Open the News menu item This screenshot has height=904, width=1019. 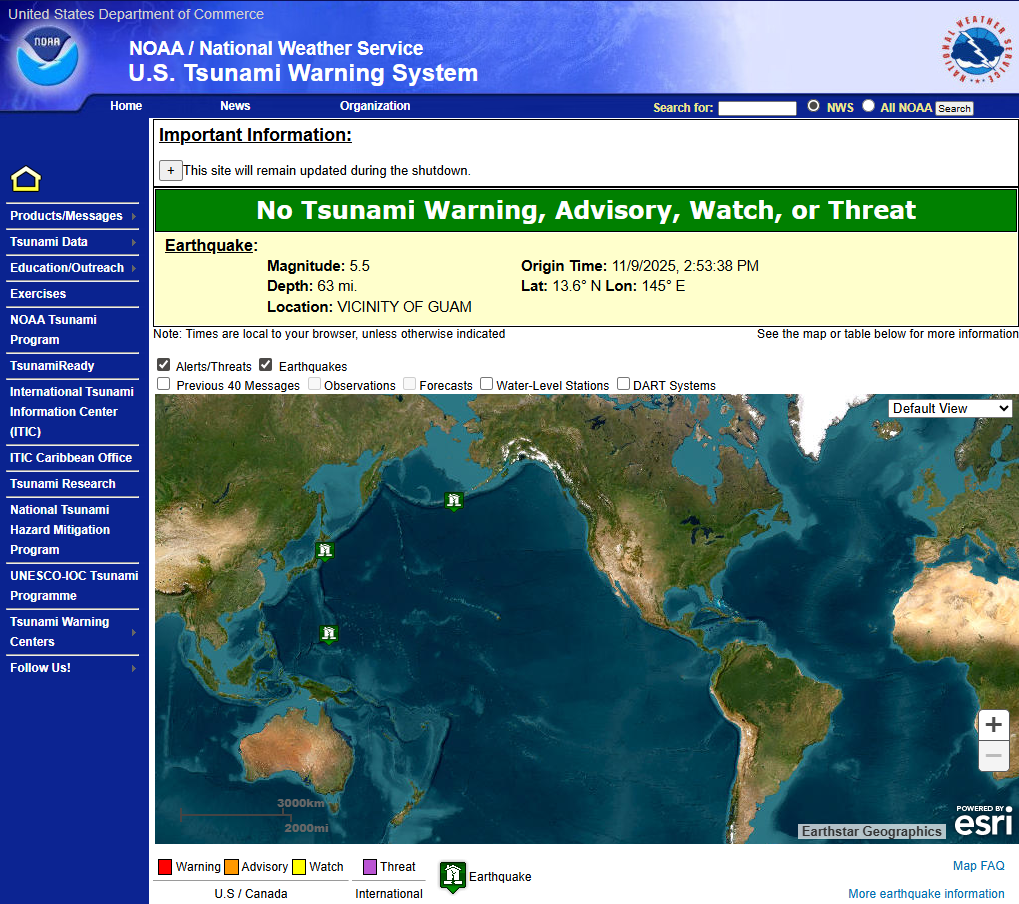coord(235,105)
